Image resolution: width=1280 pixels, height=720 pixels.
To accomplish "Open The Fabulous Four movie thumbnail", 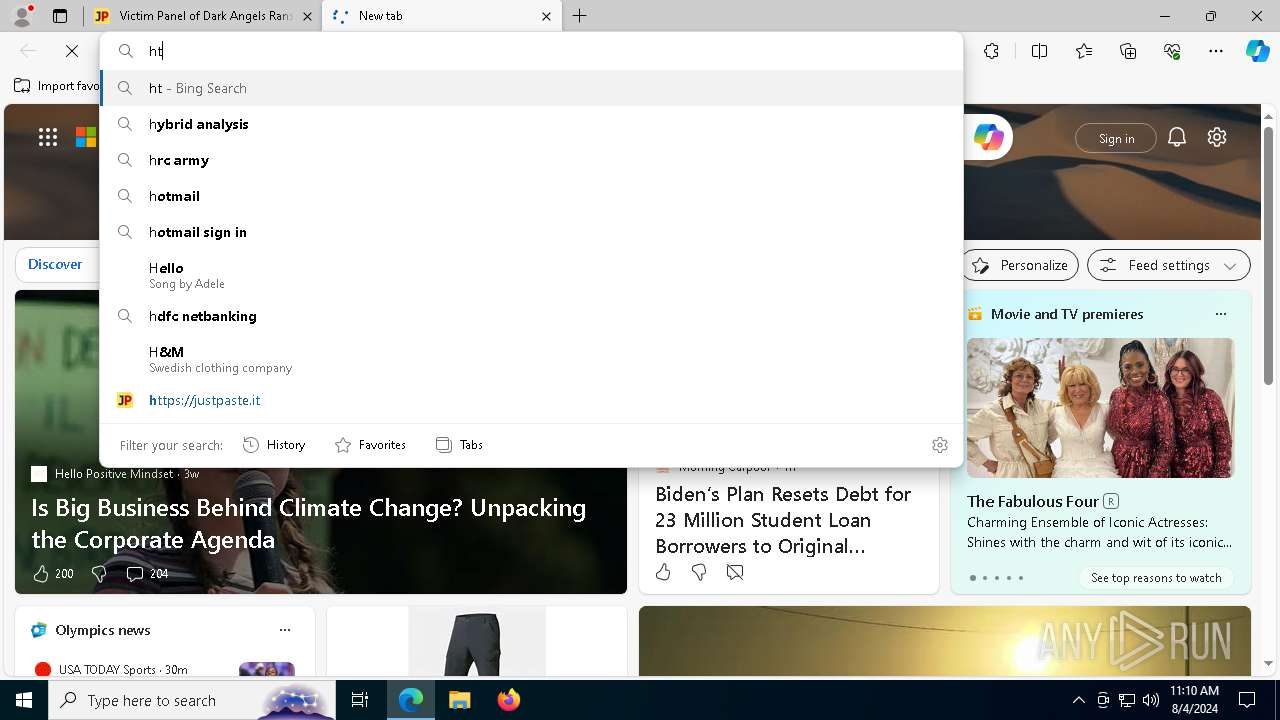I will click(x=1100, y=408).
